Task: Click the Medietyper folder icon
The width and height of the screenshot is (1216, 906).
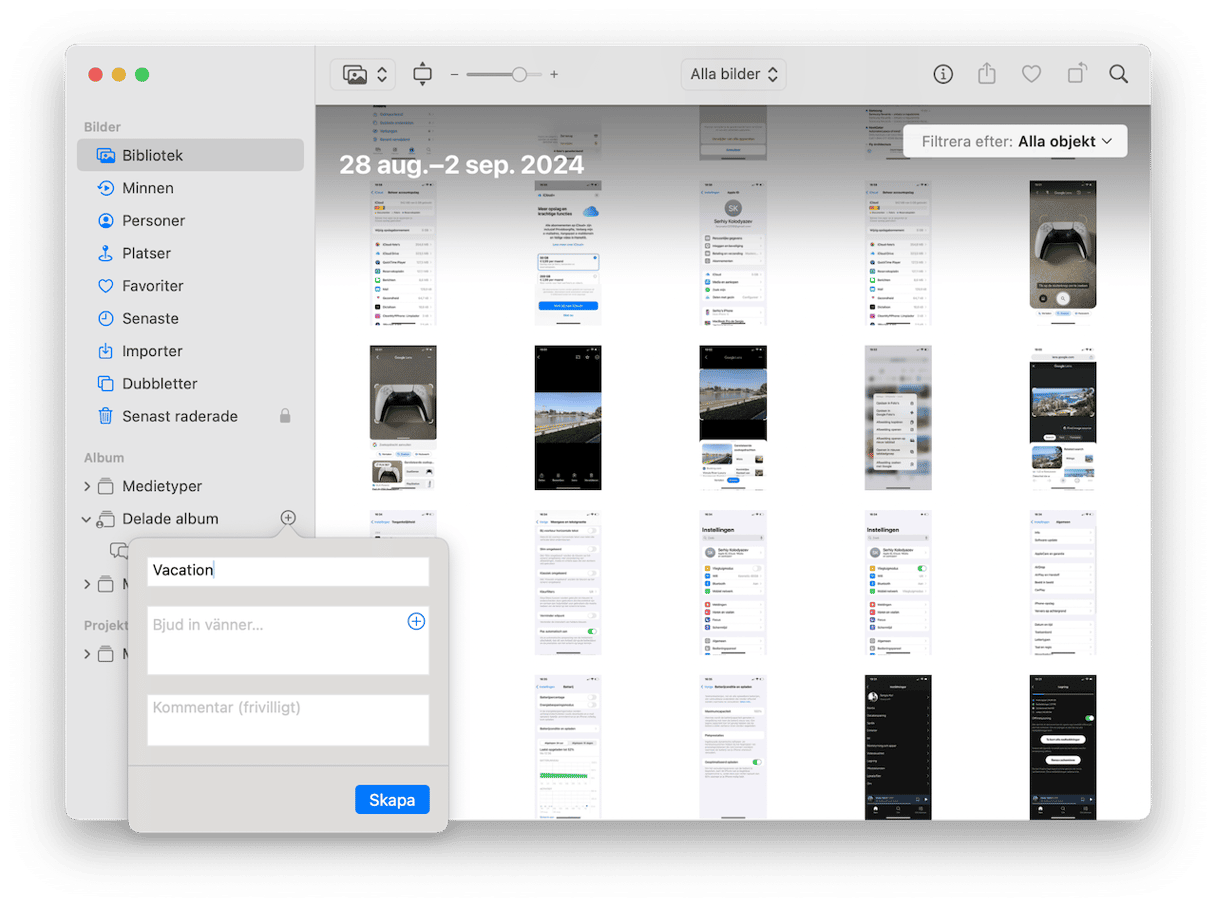Action: click(x=105, y=486)
